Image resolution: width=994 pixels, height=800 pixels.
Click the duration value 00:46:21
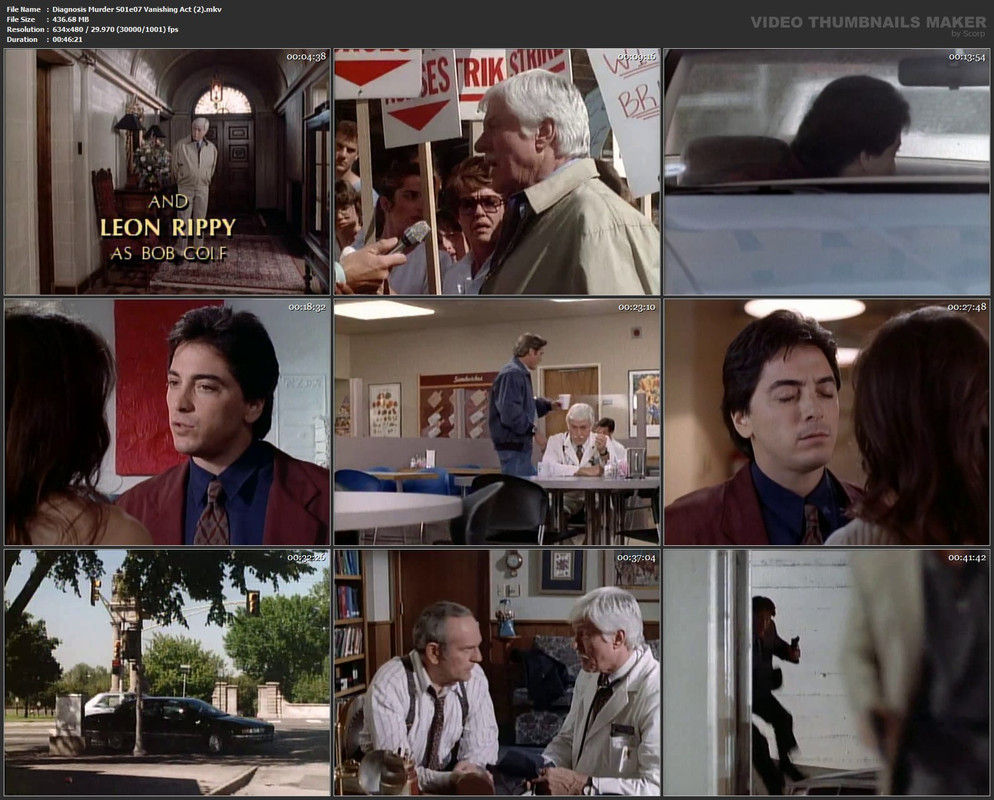[x=68, y=39]
